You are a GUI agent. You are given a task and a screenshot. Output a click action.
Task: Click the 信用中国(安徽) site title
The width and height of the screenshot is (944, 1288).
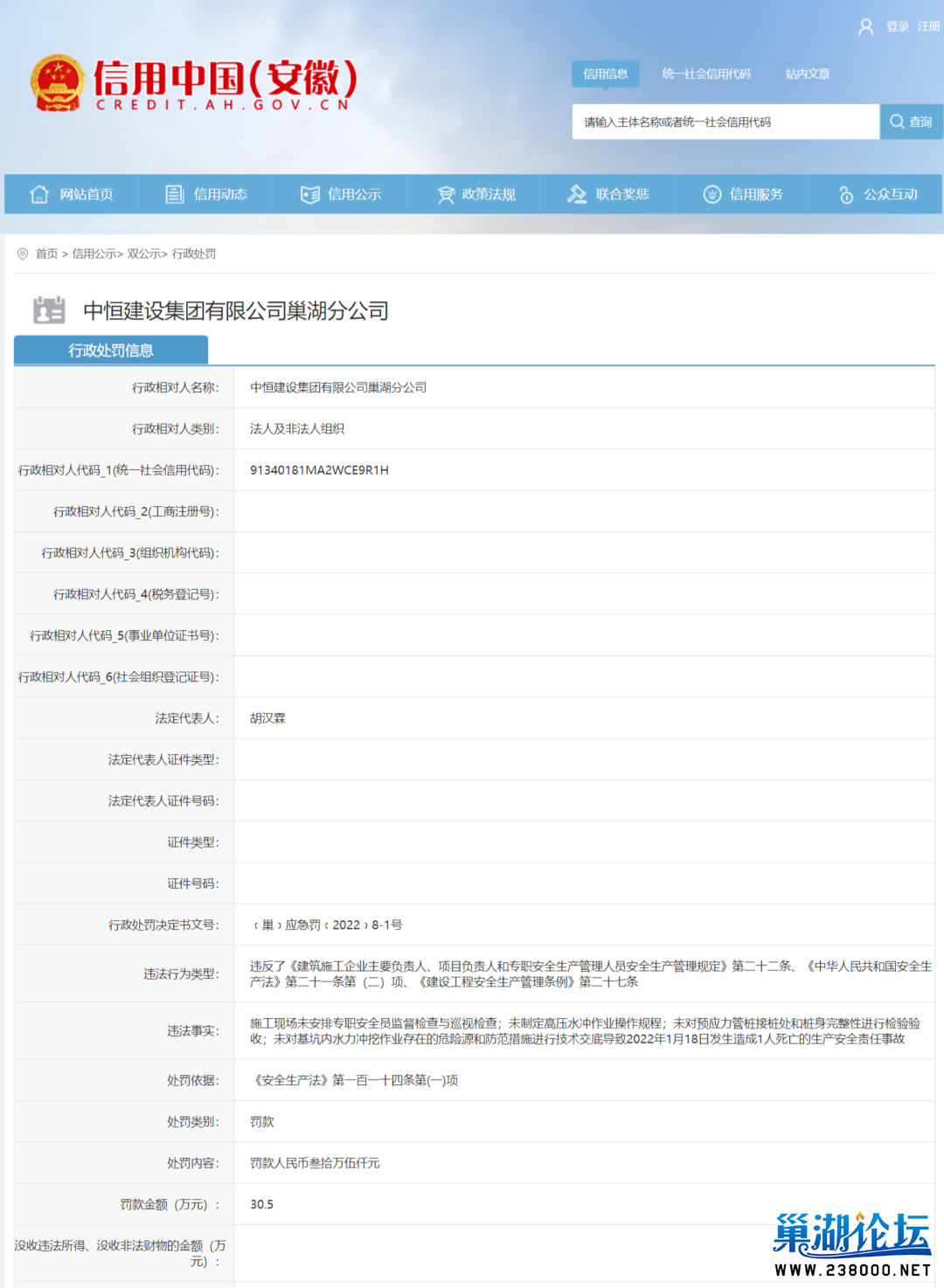click(x=225, y=84)
